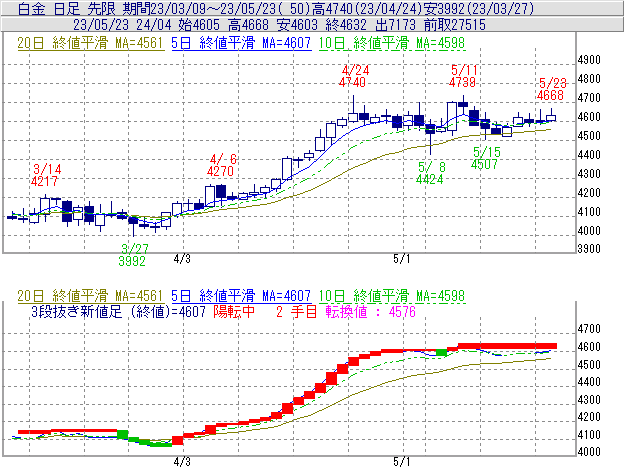Click the 10日 終値平滑 legend in lower chart
Viewport: 624px width, 475px height.
tap(392, 296)
